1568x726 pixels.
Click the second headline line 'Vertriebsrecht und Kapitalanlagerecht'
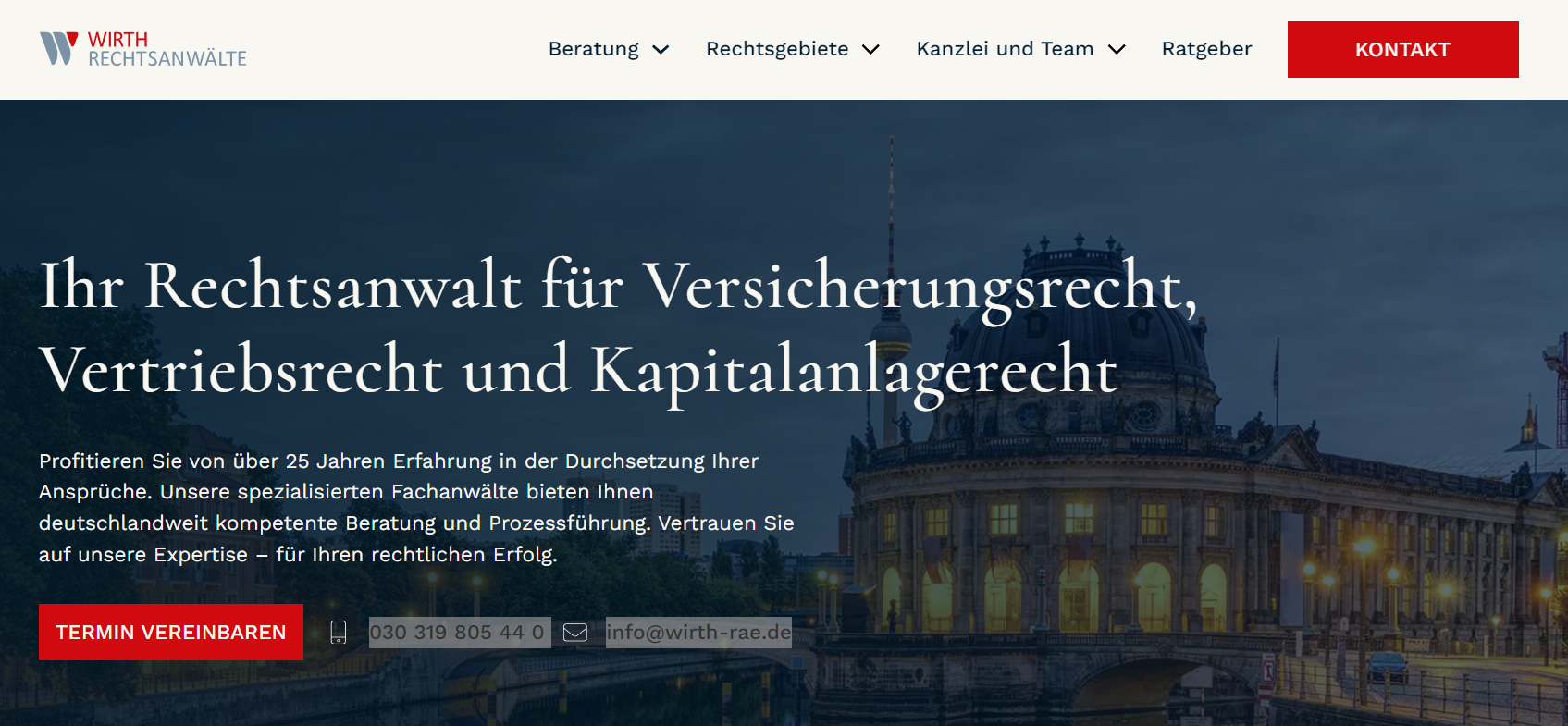tap(578, 370)
